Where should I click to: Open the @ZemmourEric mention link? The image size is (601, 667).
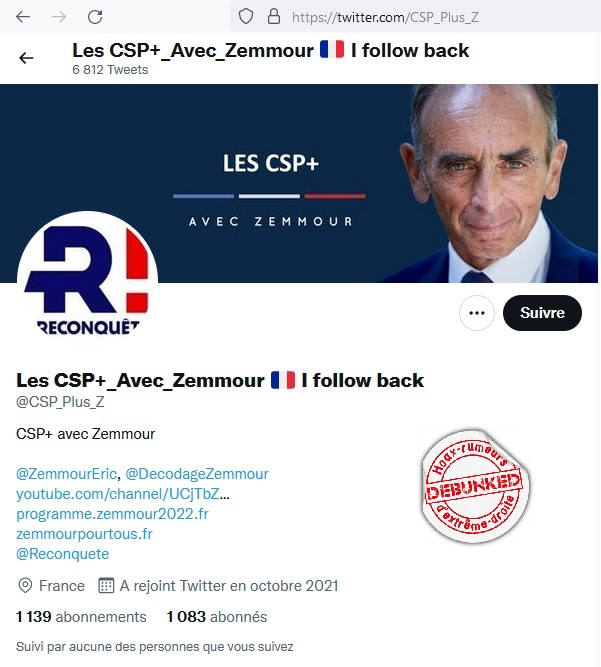coord(66,474)
